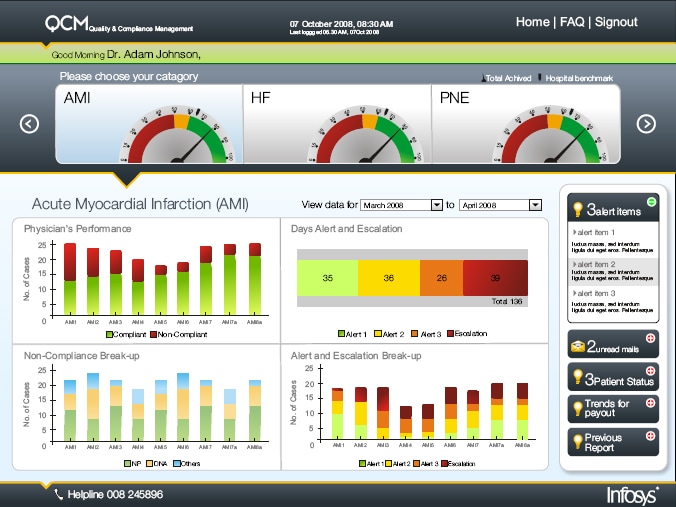676x507 pixels.
Task: Click the NP legend swatch
Action: click(127, 464)
